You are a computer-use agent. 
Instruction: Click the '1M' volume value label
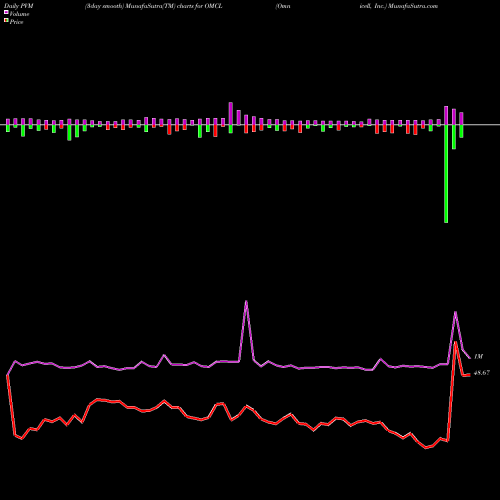(x=478, y=357)
